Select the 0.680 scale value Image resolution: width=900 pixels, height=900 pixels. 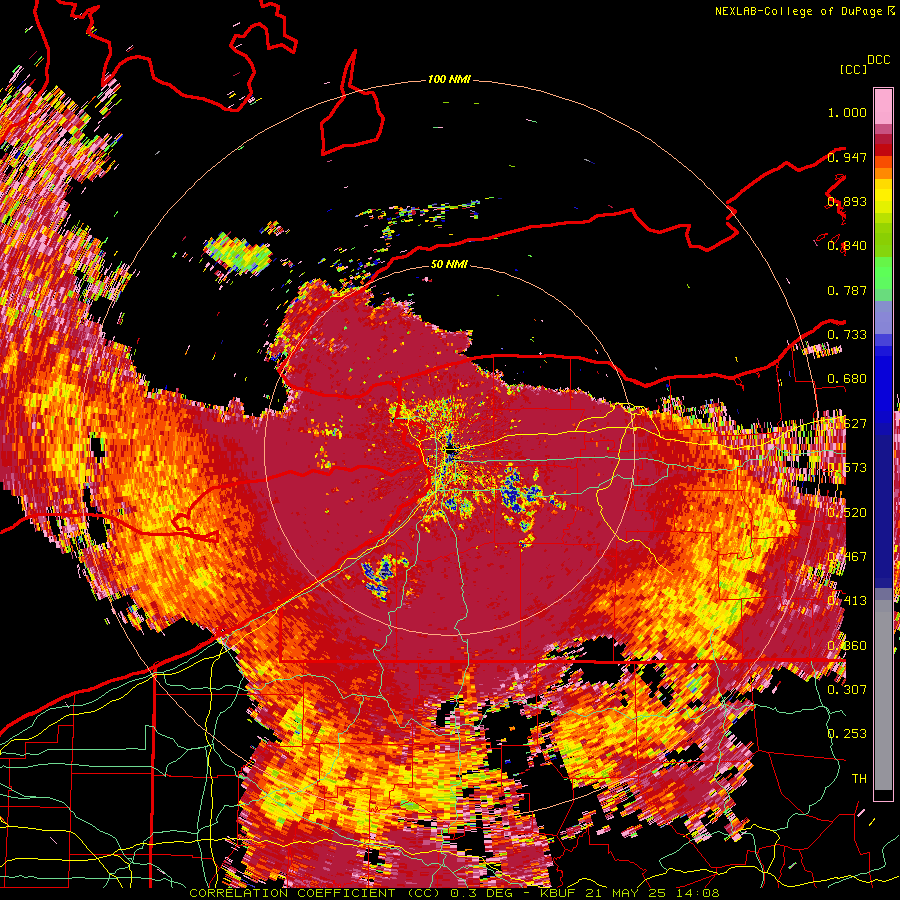[x=847, y=379]
